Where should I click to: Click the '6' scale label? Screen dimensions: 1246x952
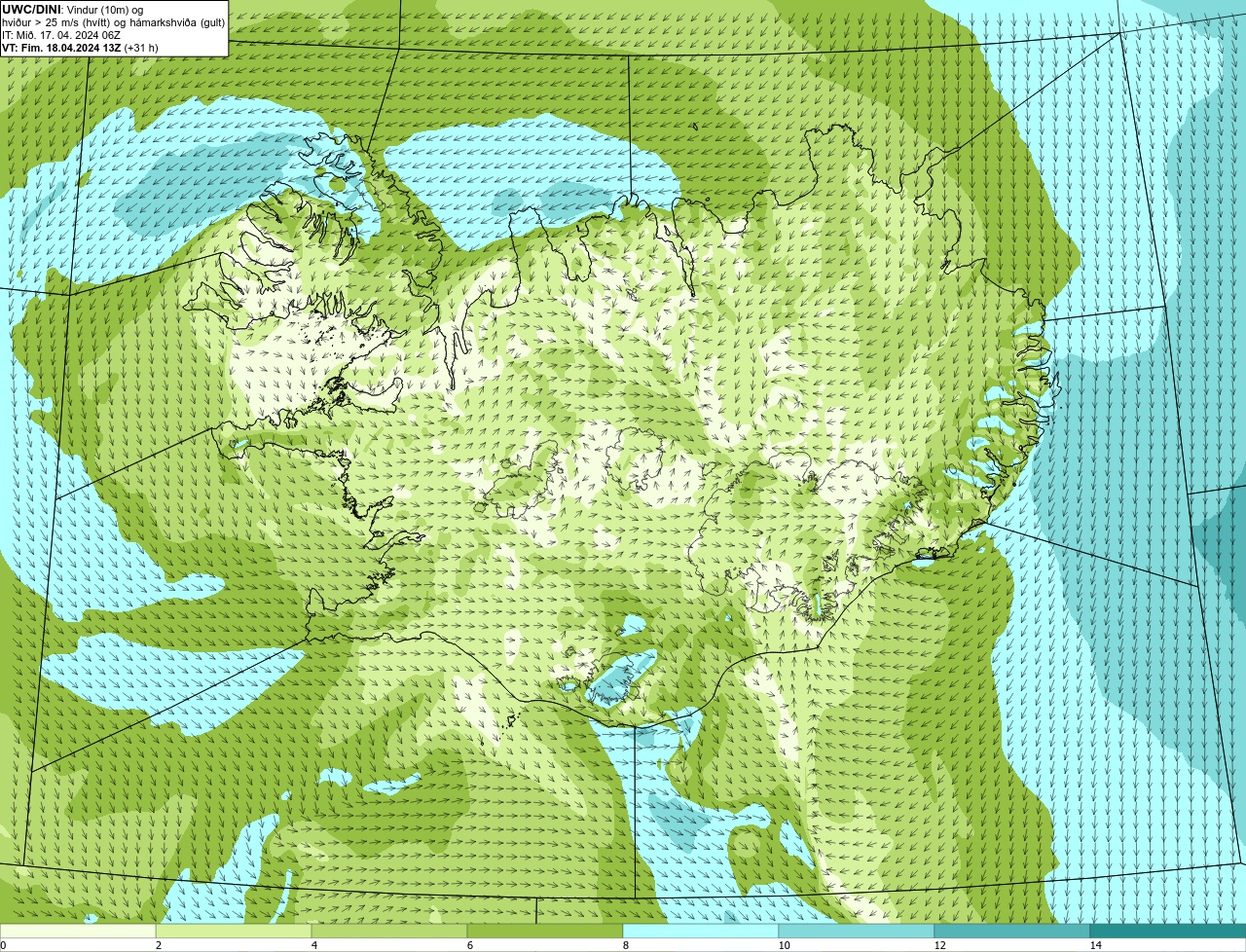469,945
